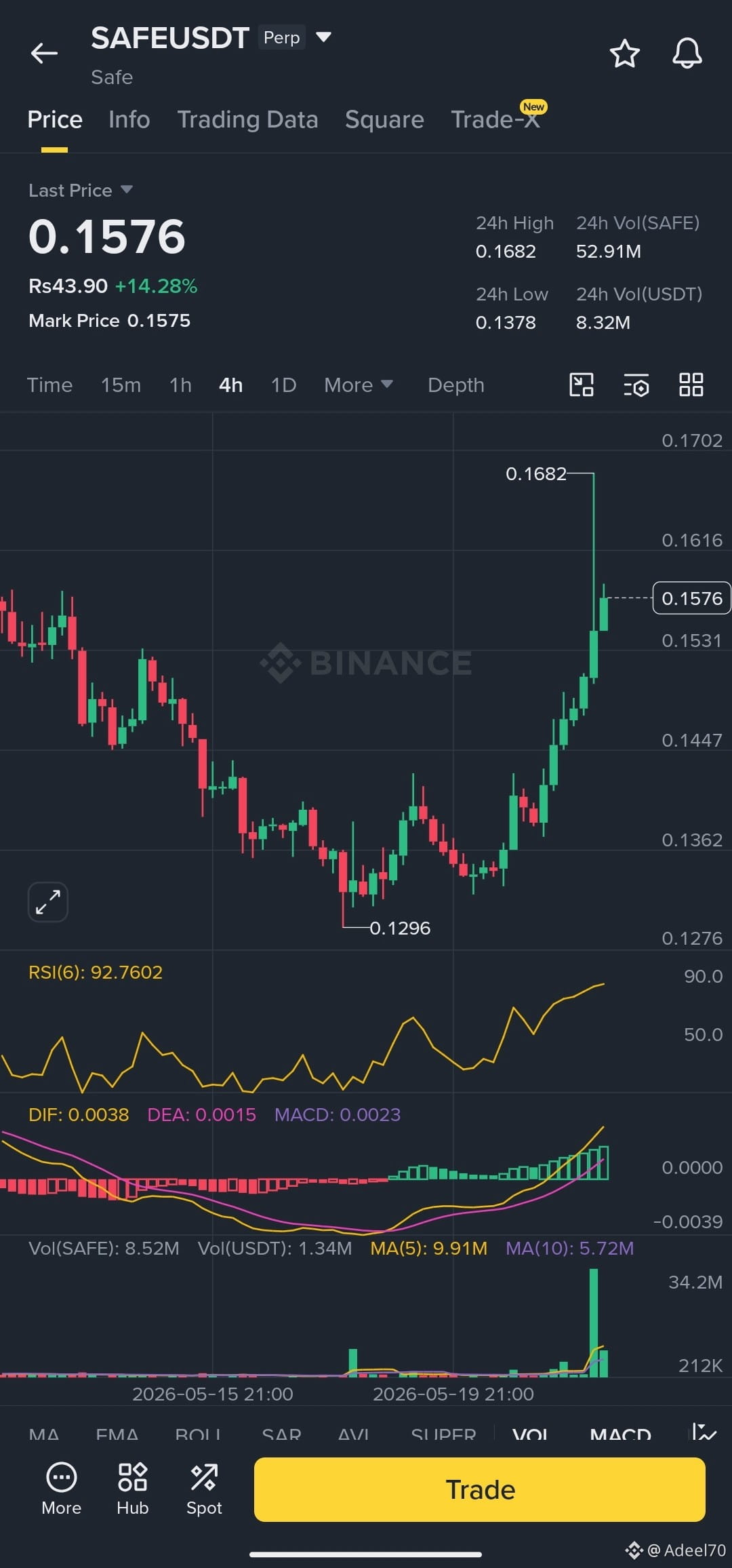
Task: Tap the DEA: 0.0015 value
Action: coord(202,1114)
